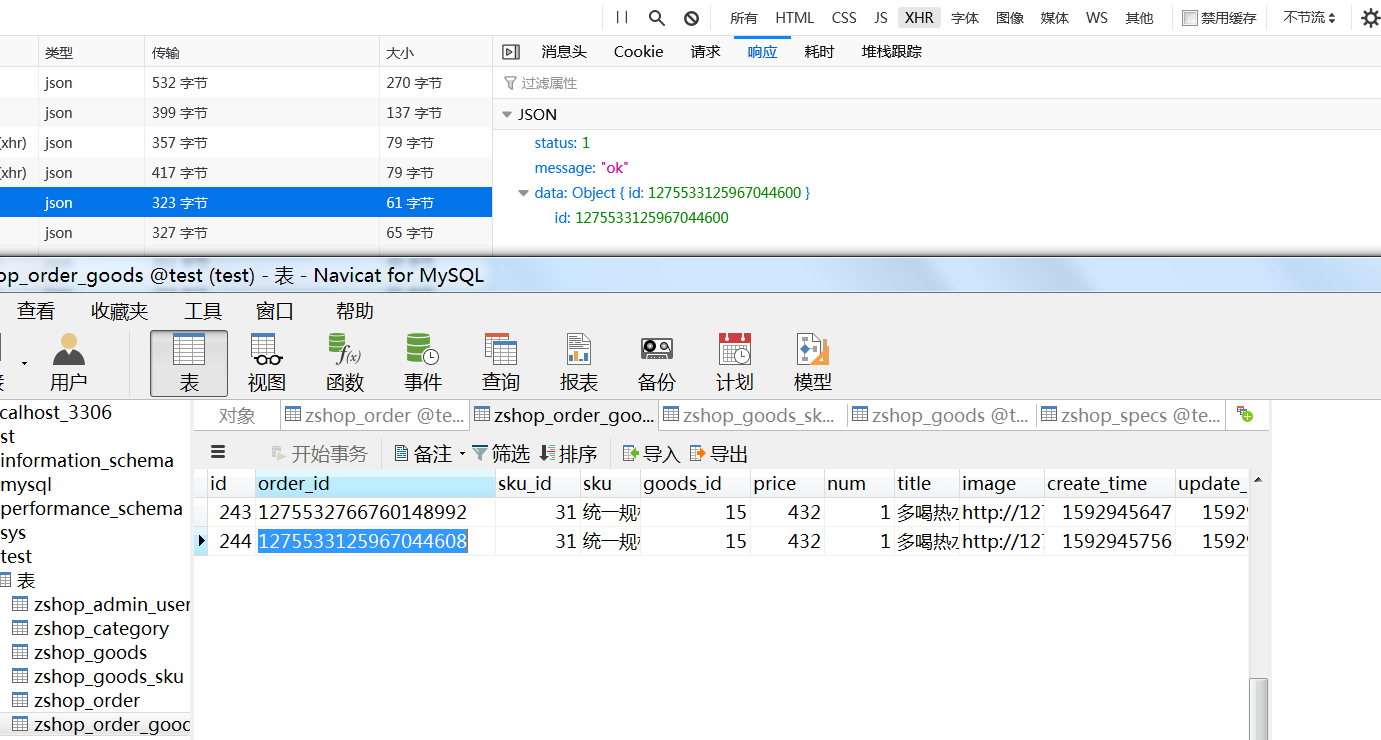Filter requests by 所有 type

744,18
